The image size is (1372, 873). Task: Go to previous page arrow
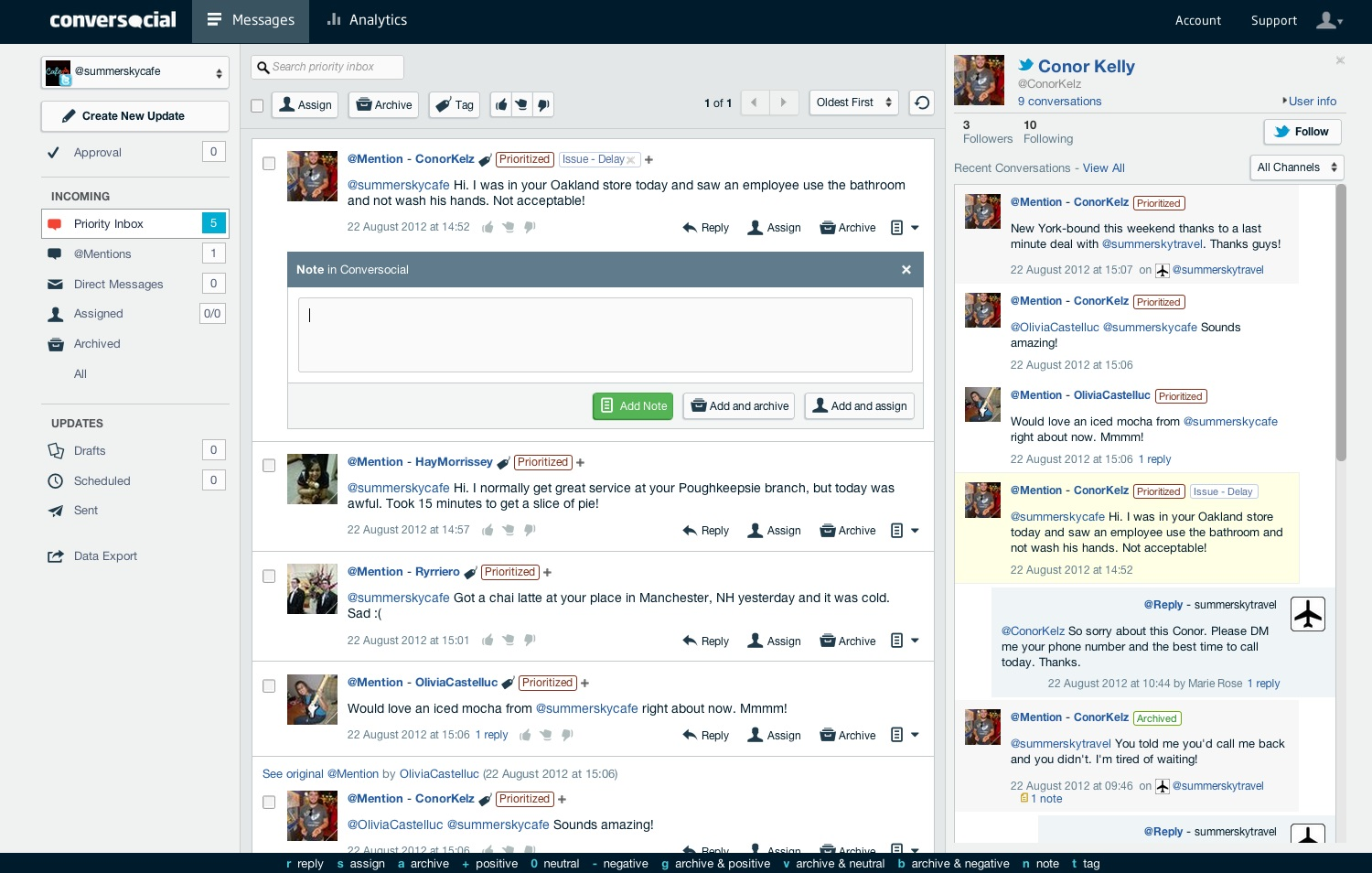(x=755, y=102)
